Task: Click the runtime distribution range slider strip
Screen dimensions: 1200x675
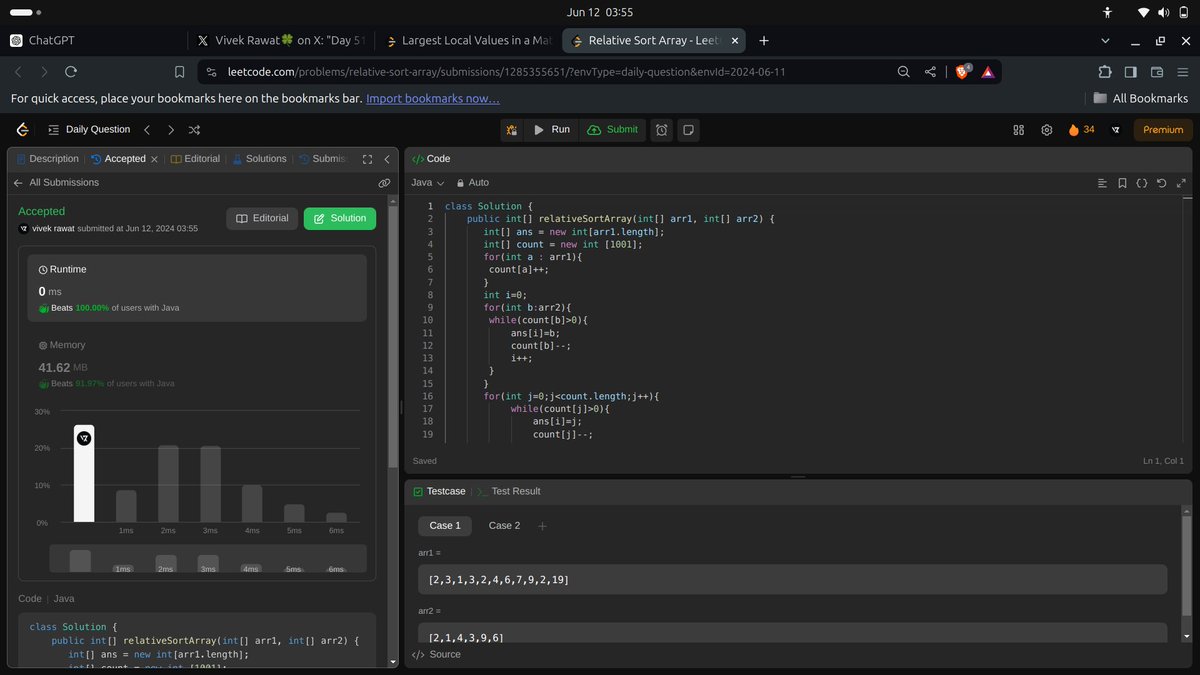Action: pos(207,558)
